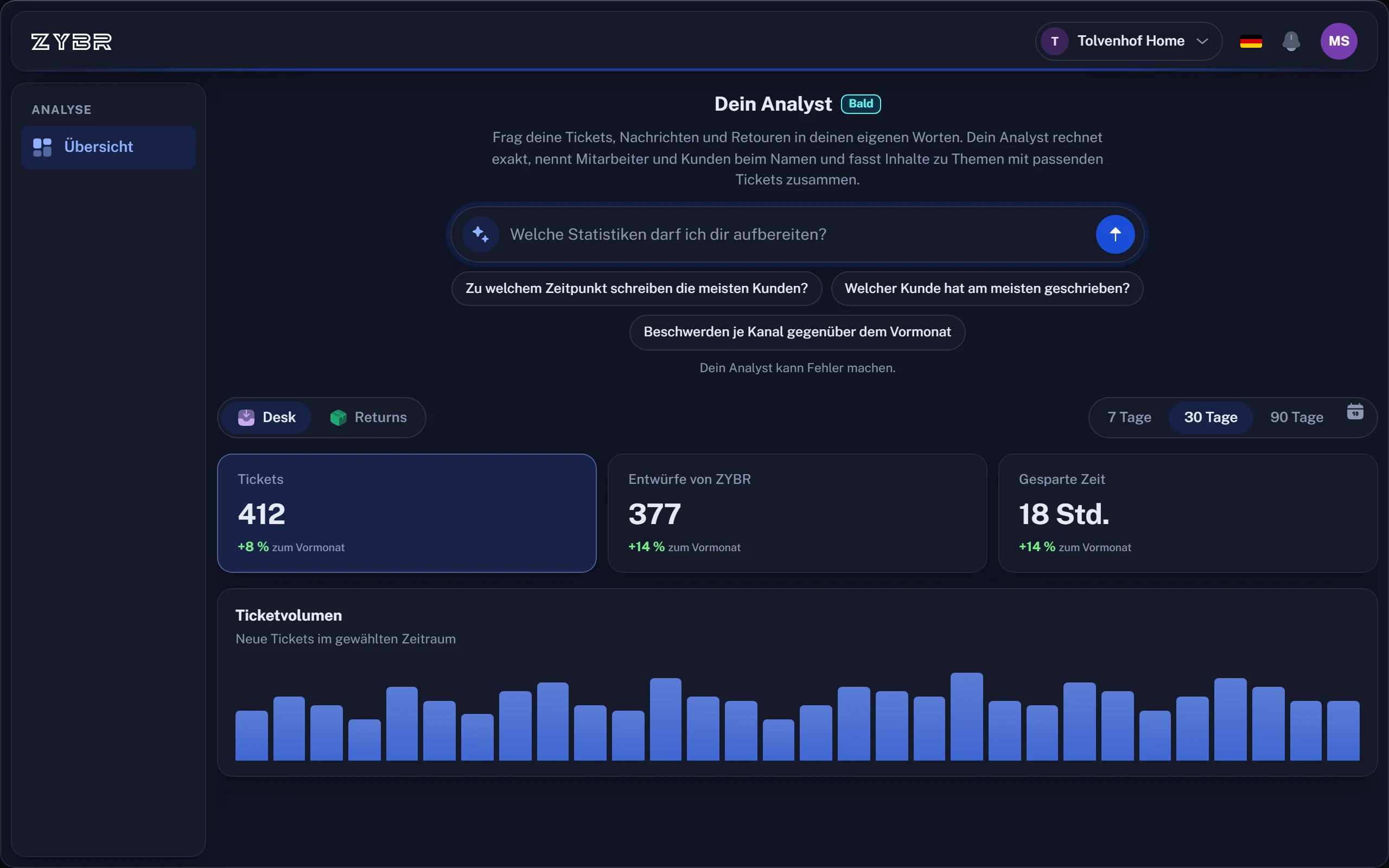Select the Entwürfe von ZYBR card
This screenshot has height=868, width=1389.
(797, 513)
